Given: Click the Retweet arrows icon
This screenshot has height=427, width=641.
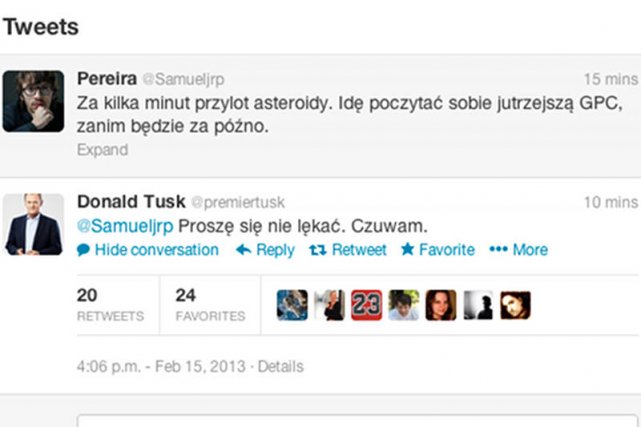Looking at the screenshot, I should point(318,250).
